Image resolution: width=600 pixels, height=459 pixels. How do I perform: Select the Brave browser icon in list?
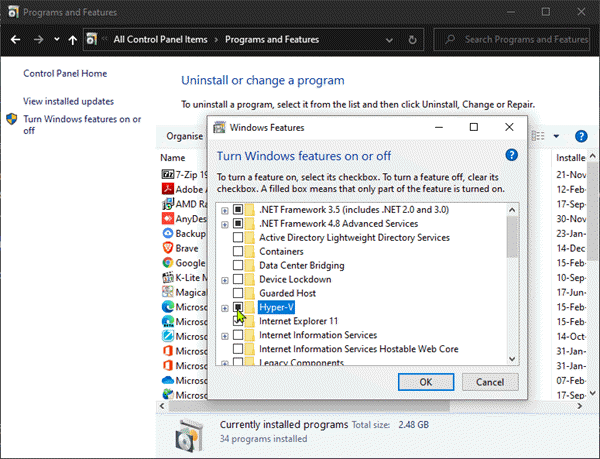pyautogui.click(x=168, y=247)
